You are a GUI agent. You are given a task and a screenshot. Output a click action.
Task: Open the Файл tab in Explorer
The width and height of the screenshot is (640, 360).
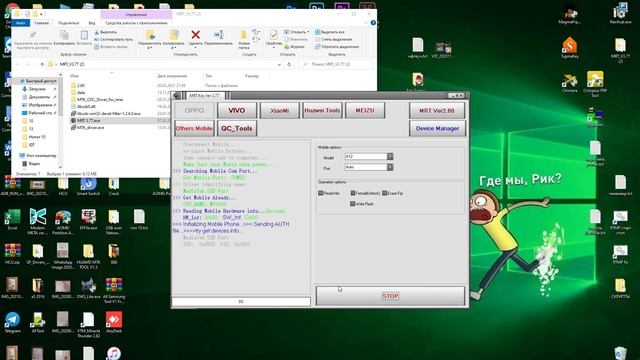tap(20, 23)
